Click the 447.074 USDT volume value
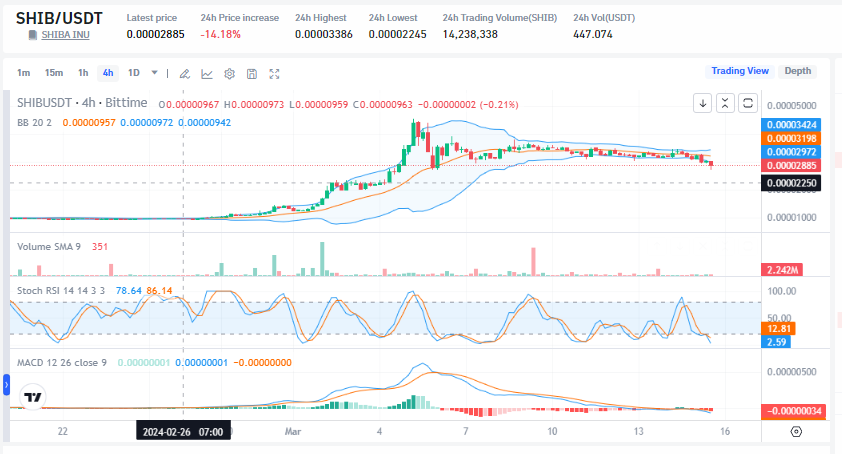 point(593,34)
